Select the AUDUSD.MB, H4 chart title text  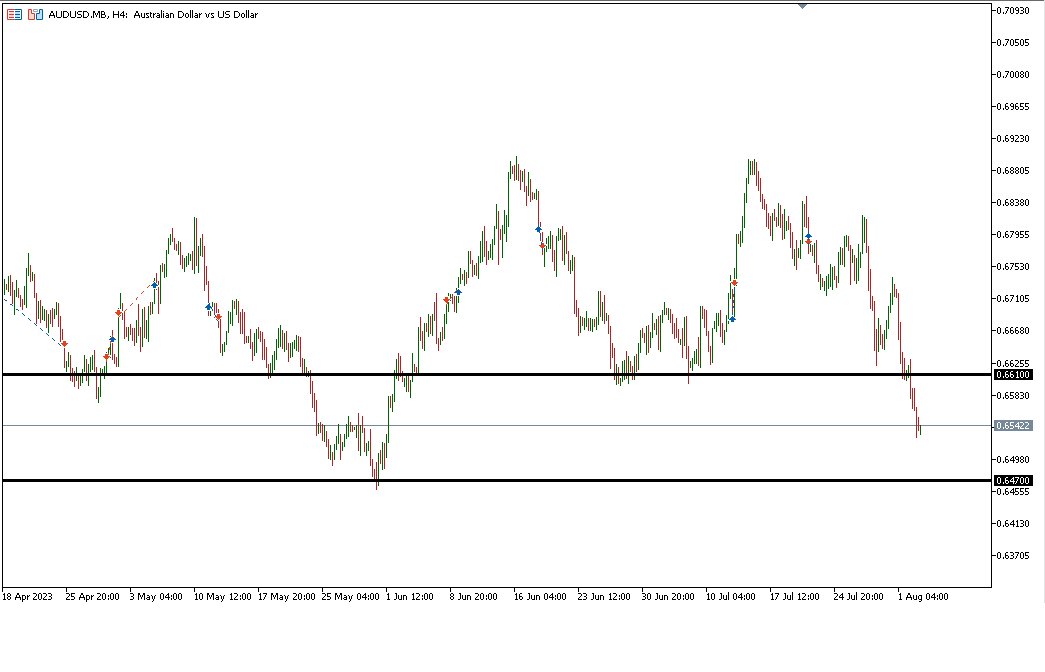[x=153, y=14]
